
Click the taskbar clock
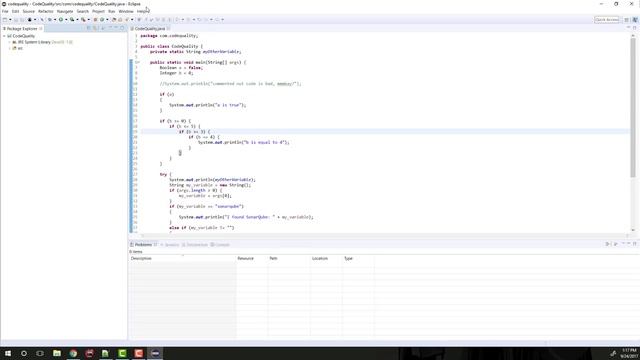tap(629, 353)
